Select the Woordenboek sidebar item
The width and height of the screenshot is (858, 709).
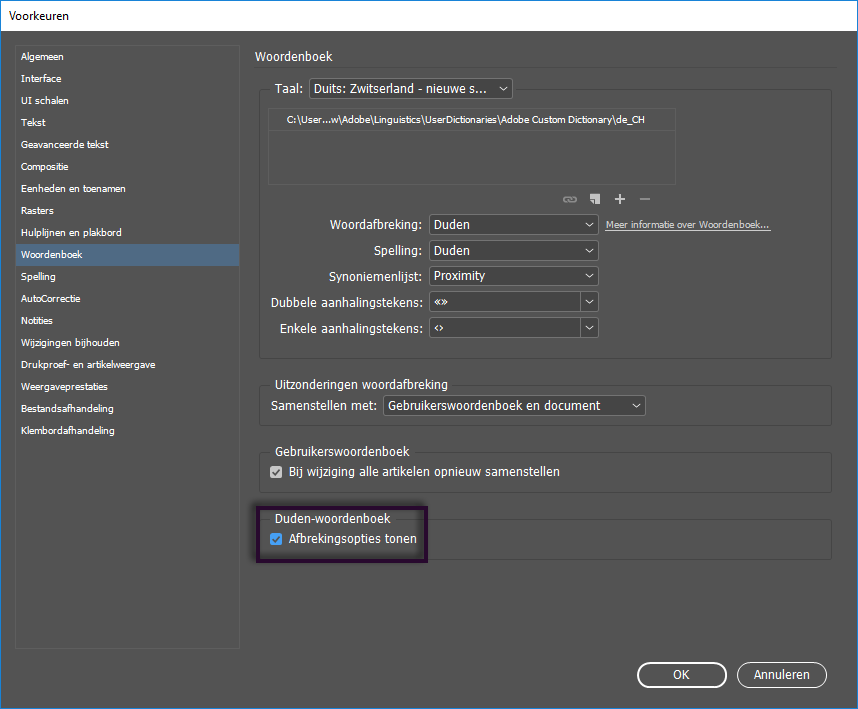[x=127, y=255]
